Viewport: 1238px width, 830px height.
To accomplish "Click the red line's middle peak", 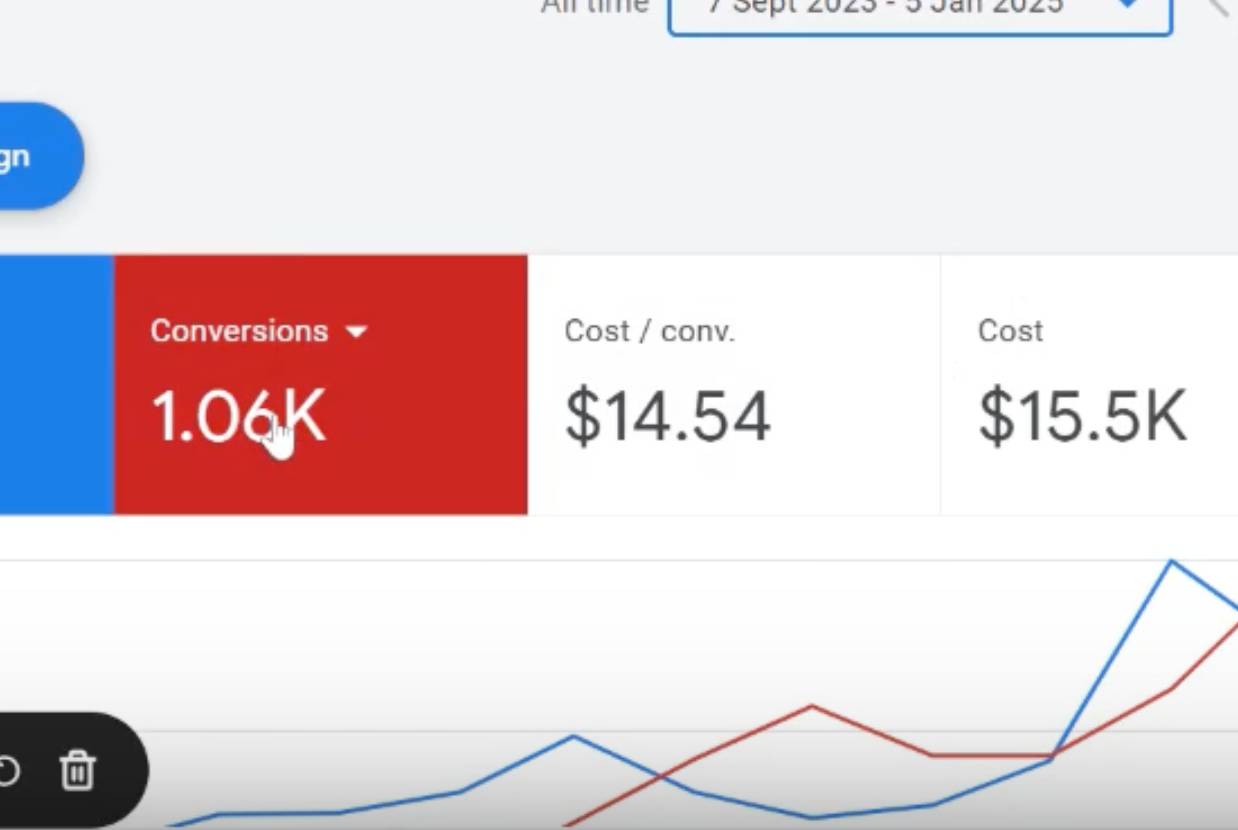I will point(811,706).
